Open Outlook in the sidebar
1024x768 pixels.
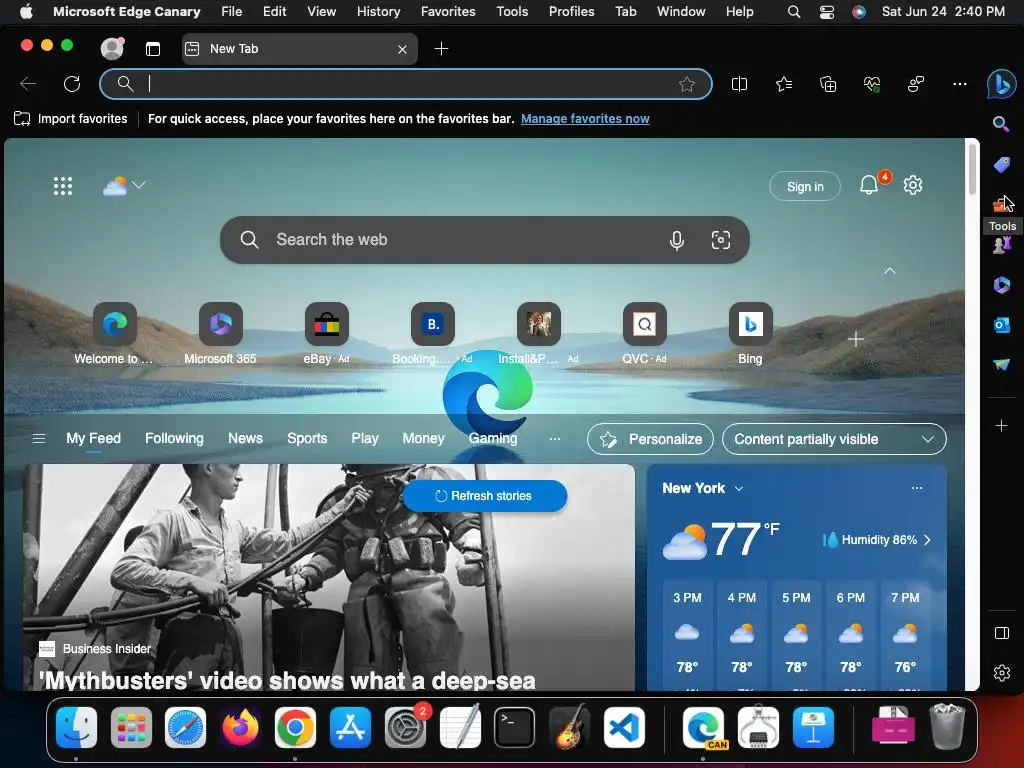(1001, 325)
